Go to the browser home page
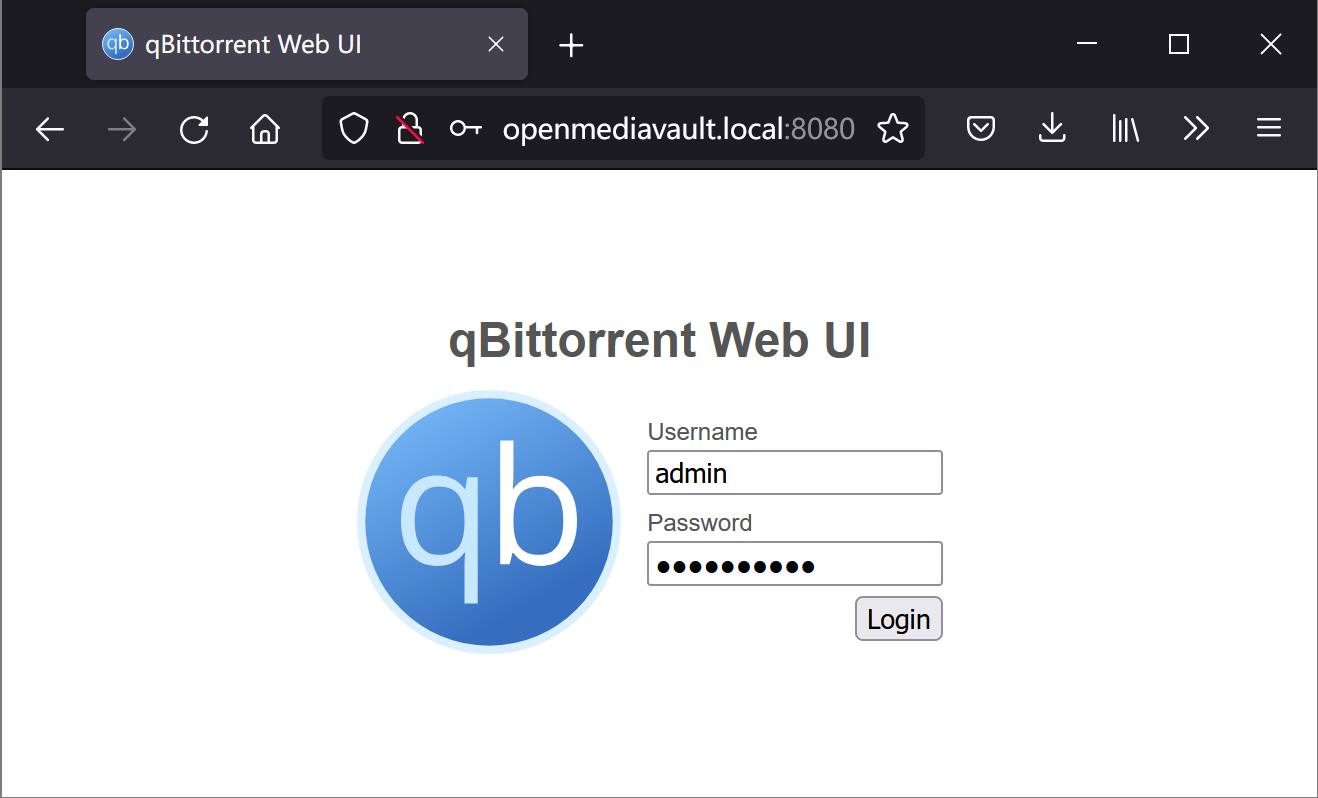The image size is (1318, 798). (265, 129)
